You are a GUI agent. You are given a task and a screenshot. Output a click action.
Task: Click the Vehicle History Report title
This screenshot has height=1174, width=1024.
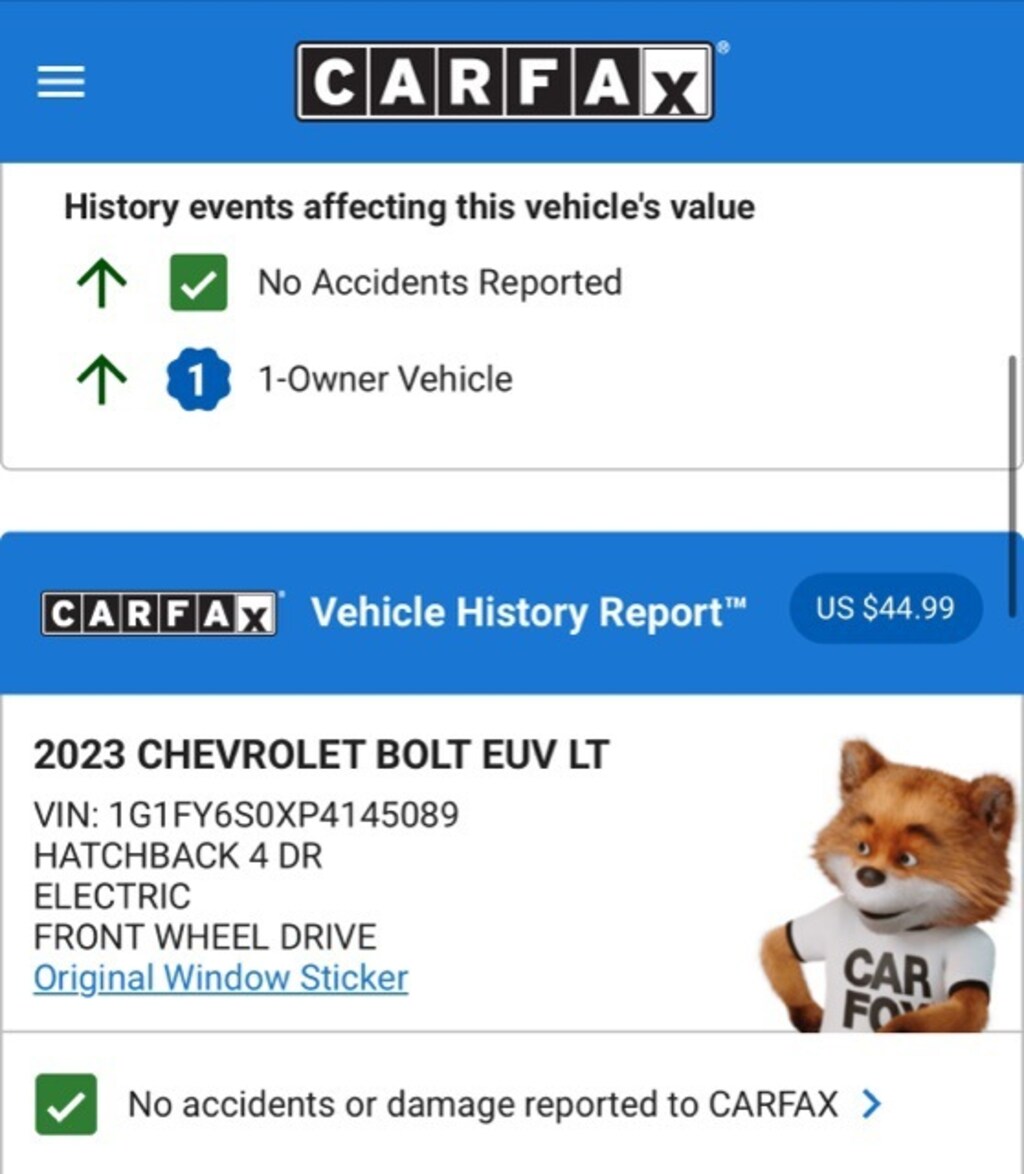point(529,612)
